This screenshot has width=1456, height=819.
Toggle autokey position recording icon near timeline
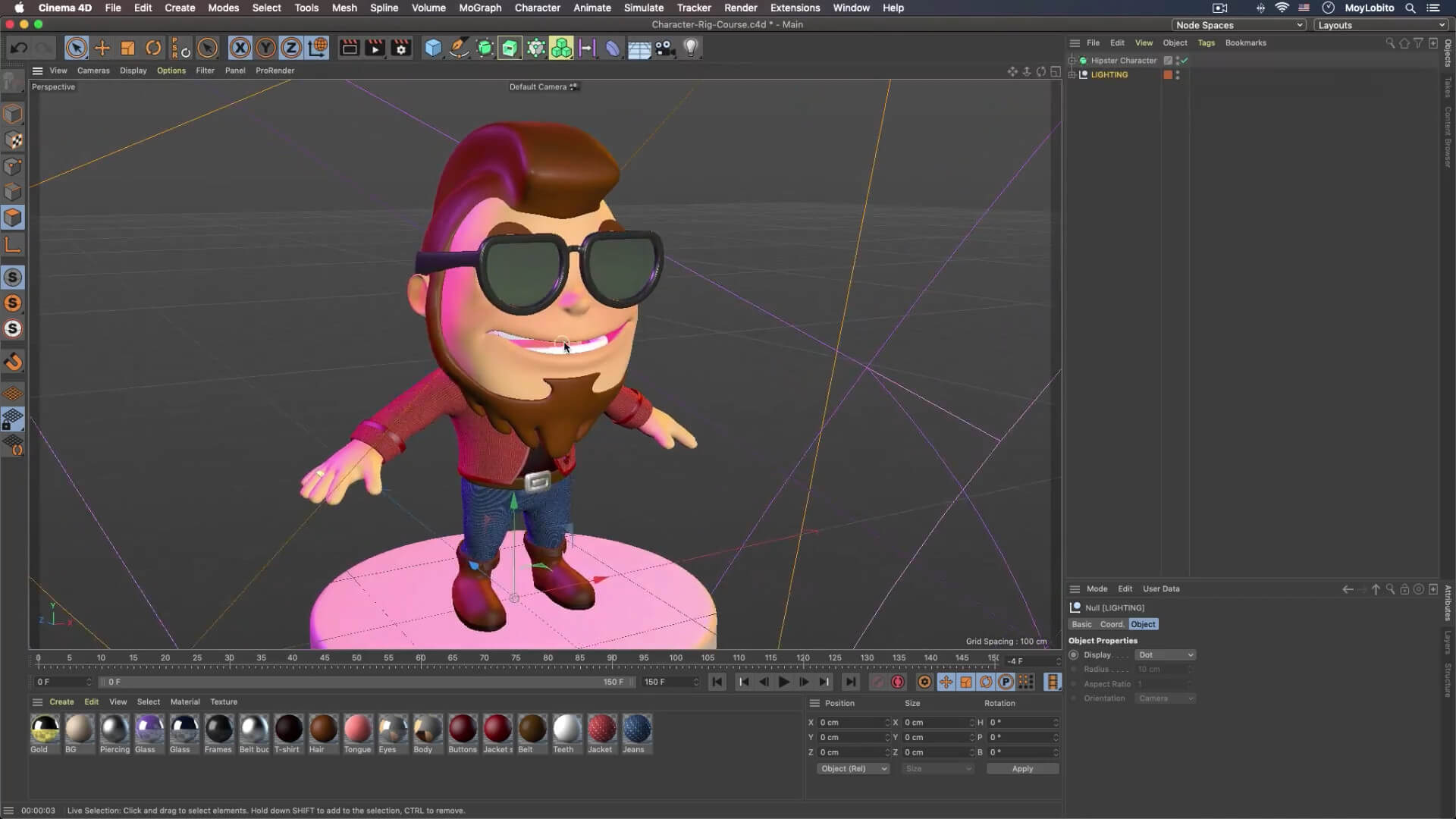coord(946,682)
